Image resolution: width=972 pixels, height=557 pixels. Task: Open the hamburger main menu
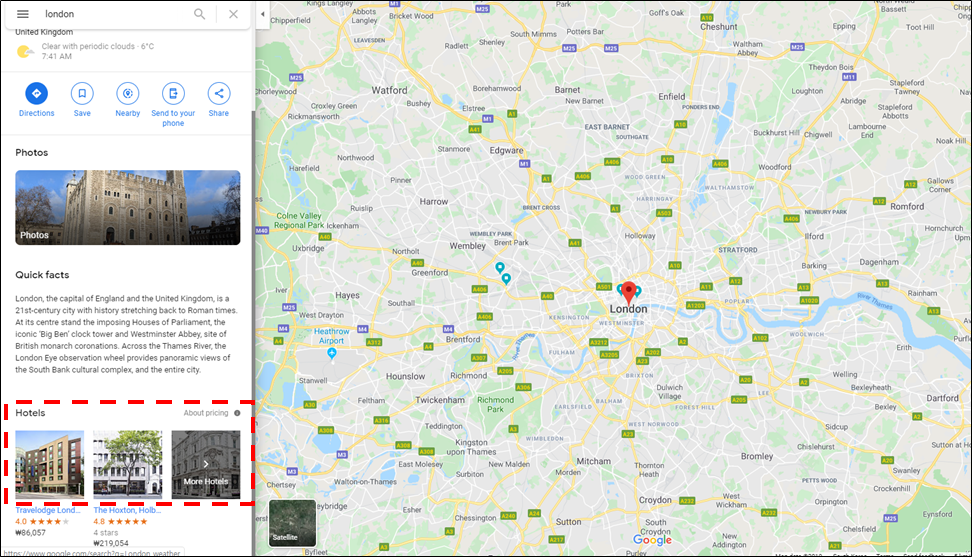coord(23,14)
